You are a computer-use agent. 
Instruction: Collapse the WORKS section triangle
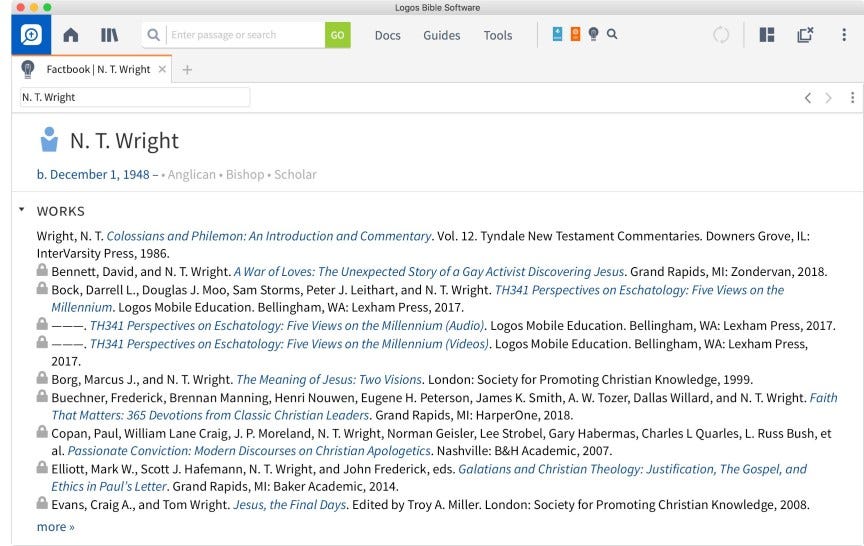[21, 209]
